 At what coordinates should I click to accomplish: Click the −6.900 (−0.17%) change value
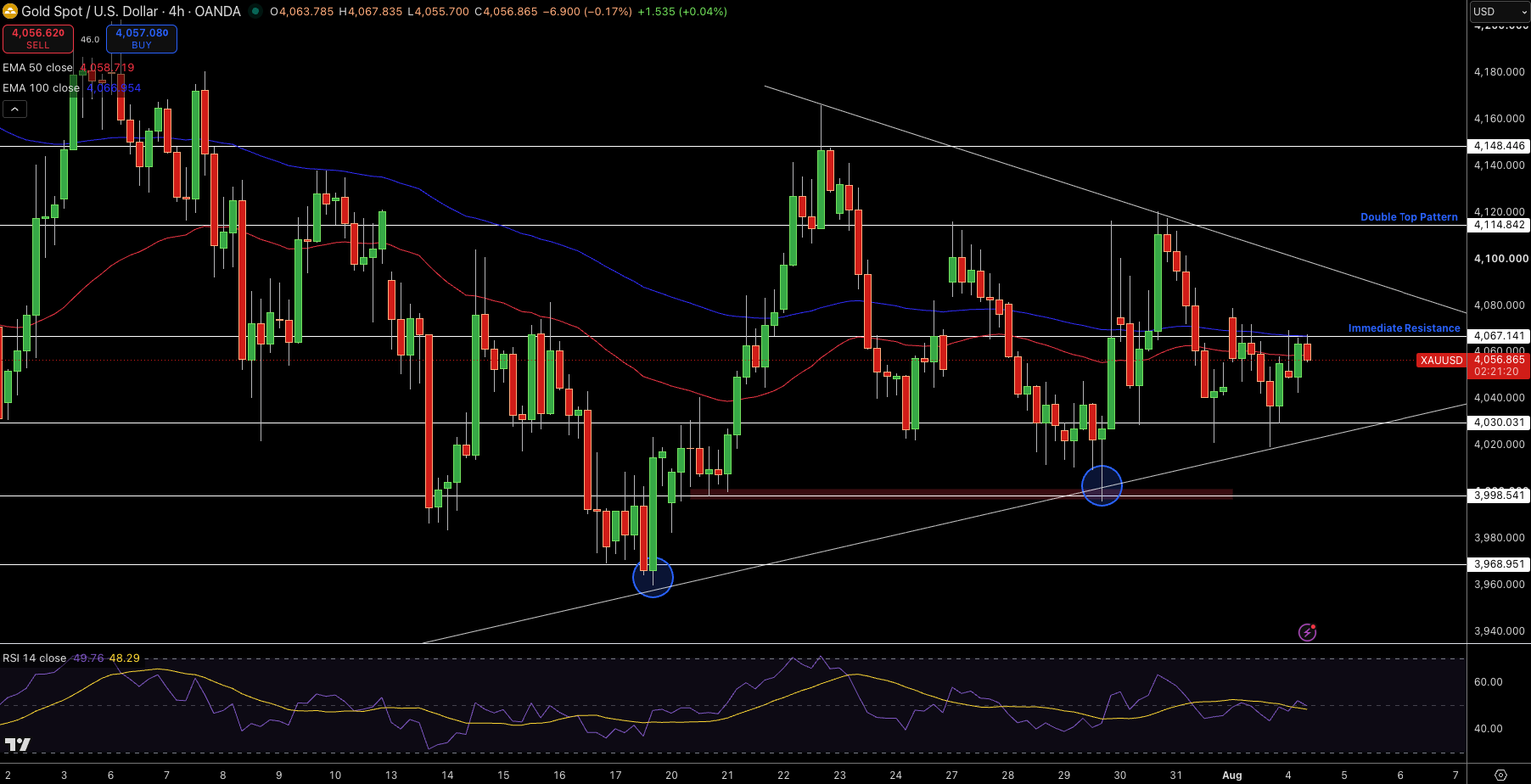(x=587, y=12)
